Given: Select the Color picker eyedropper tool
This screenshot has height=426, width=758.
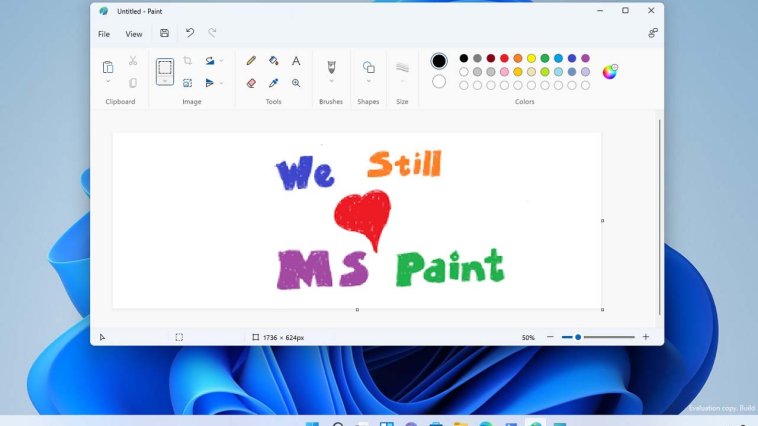Looking at the screenshot, I should coord(274,83).
